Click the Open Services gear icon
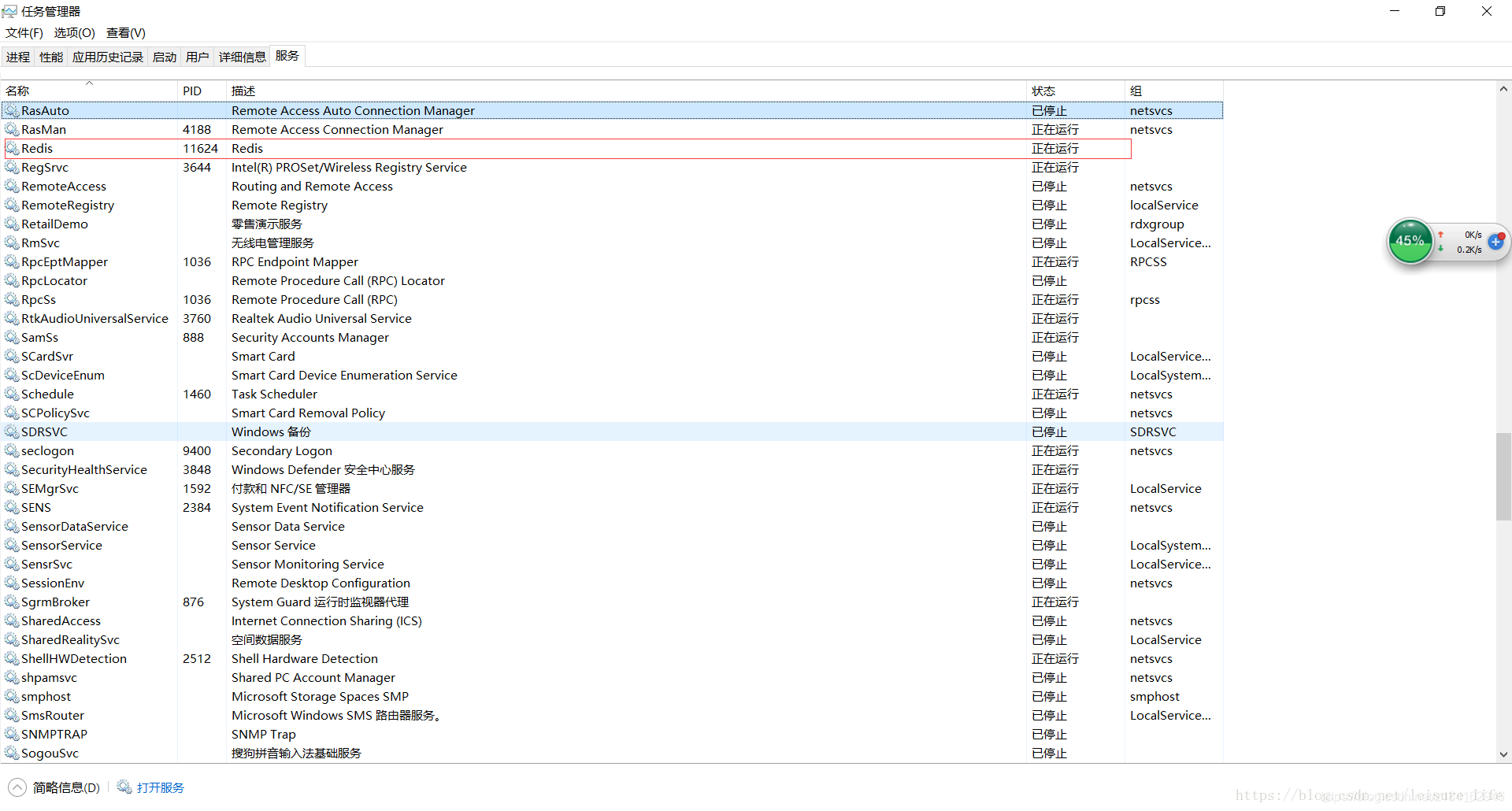Image resolution: width=1512 pixels, height=811 pixels. click(124, 787)
